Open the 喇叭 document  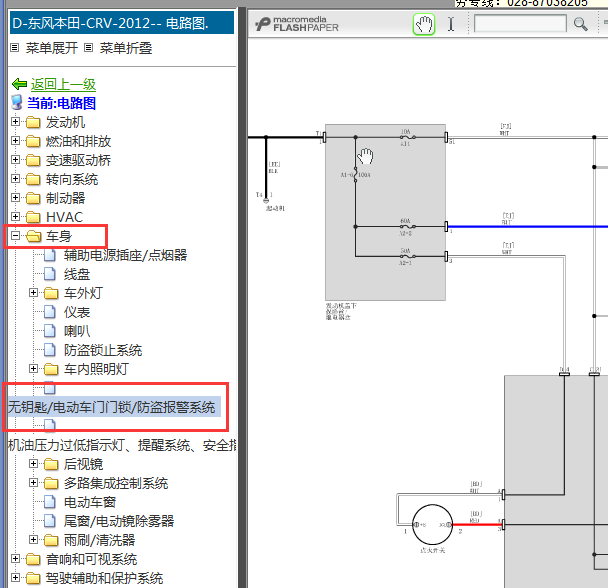(77, 331)
